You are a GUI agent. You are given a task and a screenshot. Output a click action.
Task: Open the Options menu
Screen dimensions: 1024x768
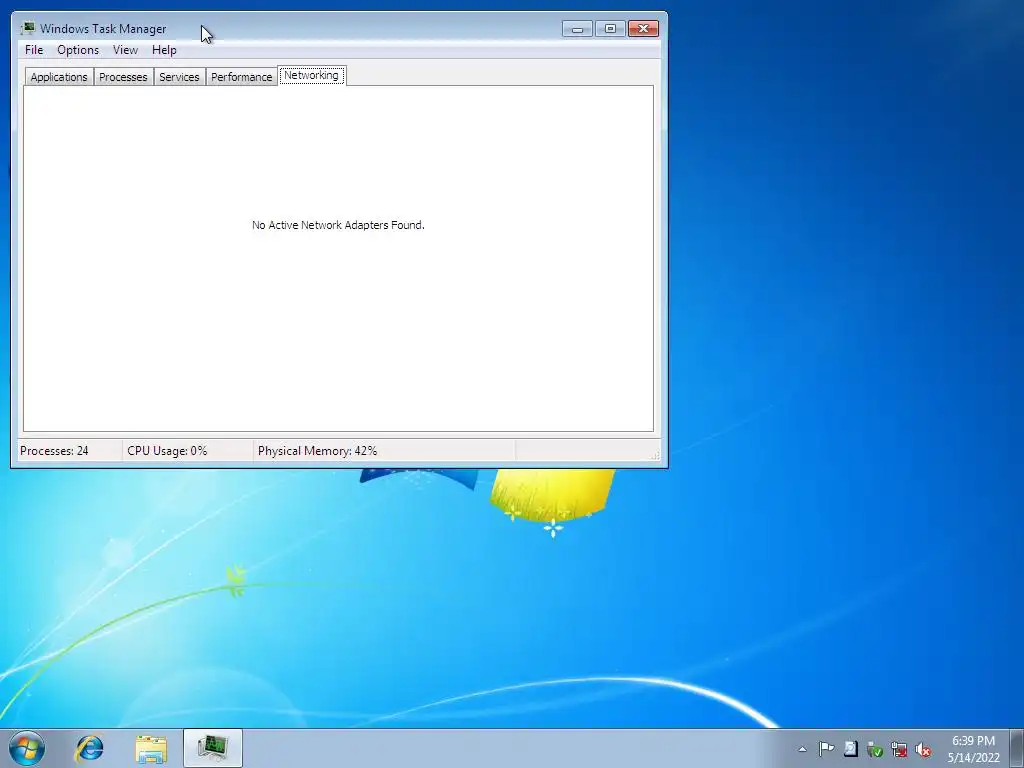[78, 50]
